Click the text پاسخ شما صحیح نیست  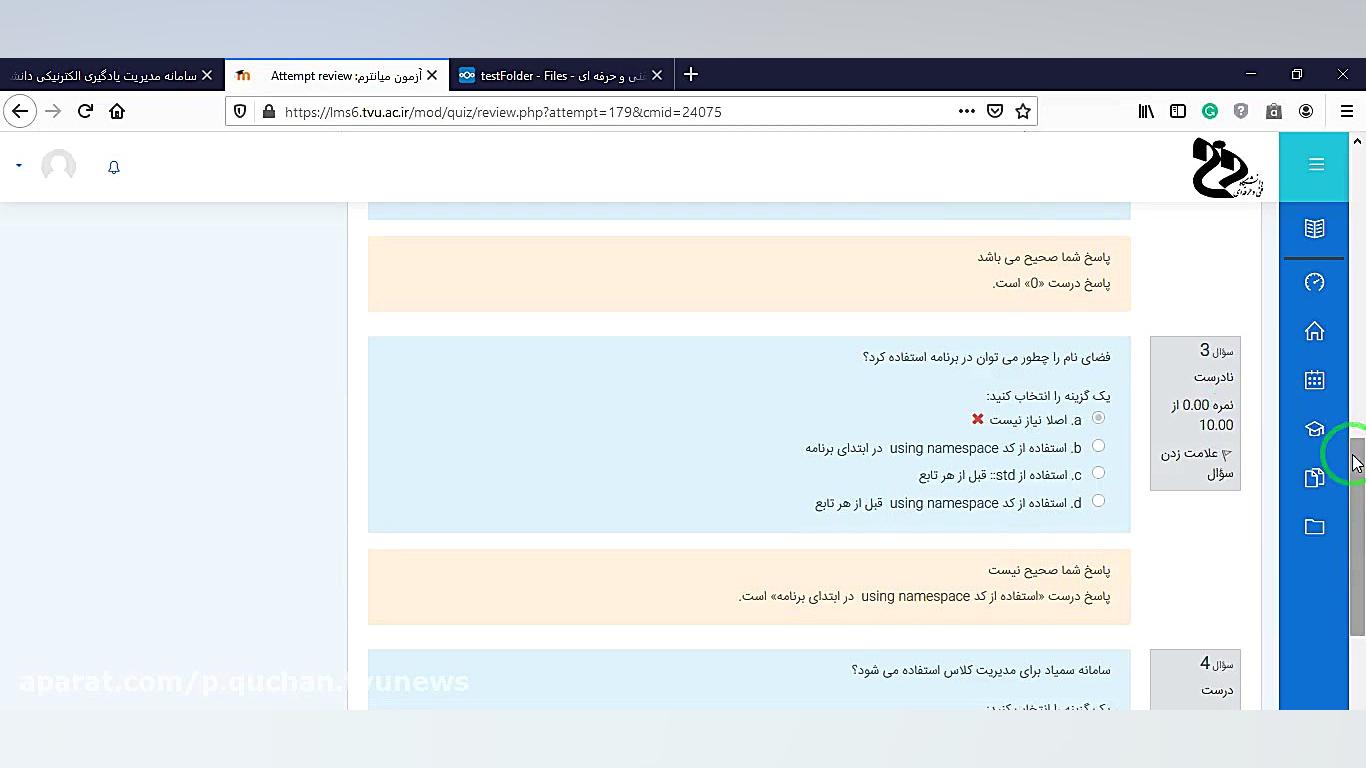(x=1049, y=570)
